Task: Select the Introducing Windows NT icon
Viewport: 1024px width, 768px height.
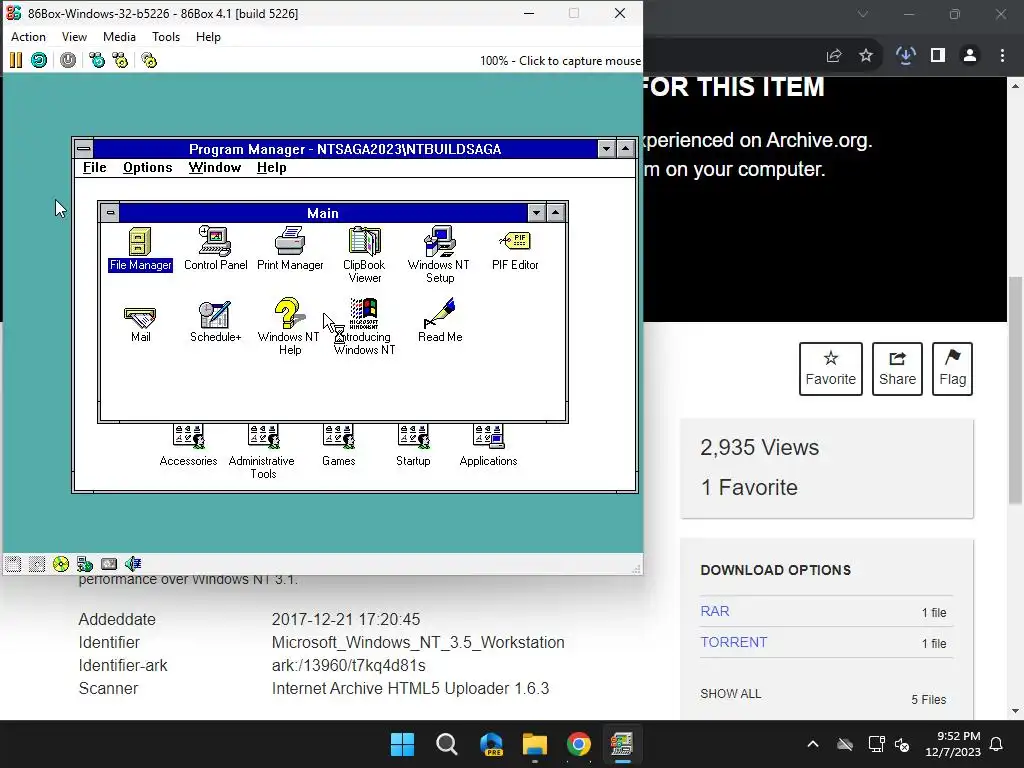Action: [x=364, y=327]
